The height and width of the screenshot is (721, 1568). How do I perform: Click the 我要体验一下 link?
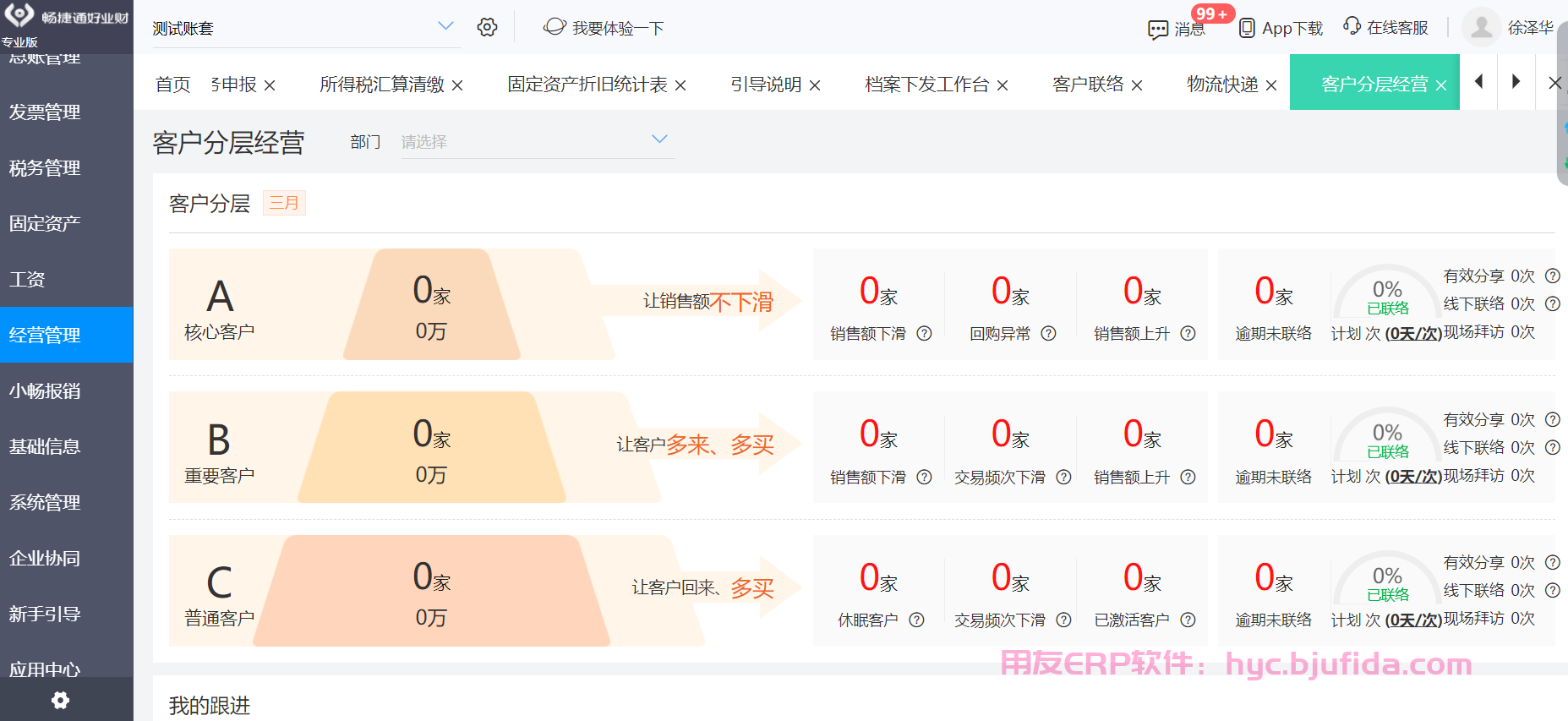(618, 28)
